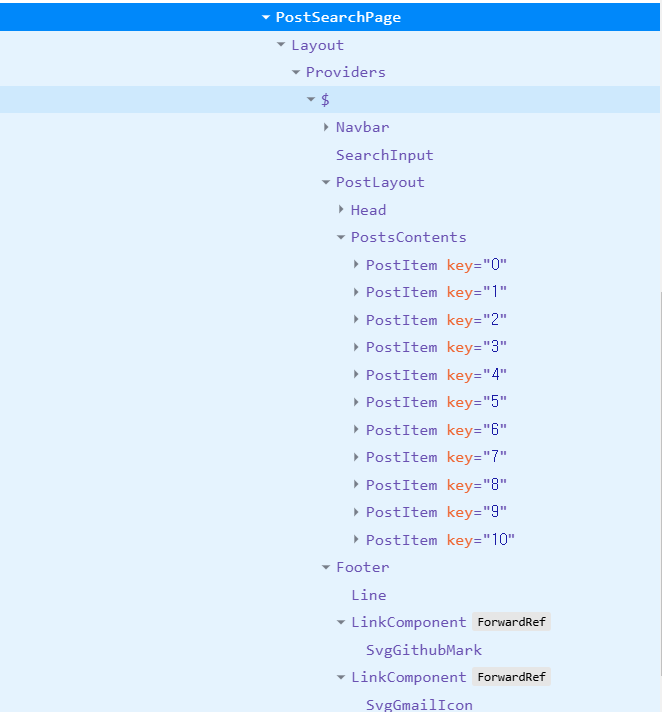Expand PostItem key="3" arrow
The image size is (662, 712).
point(356,347)
